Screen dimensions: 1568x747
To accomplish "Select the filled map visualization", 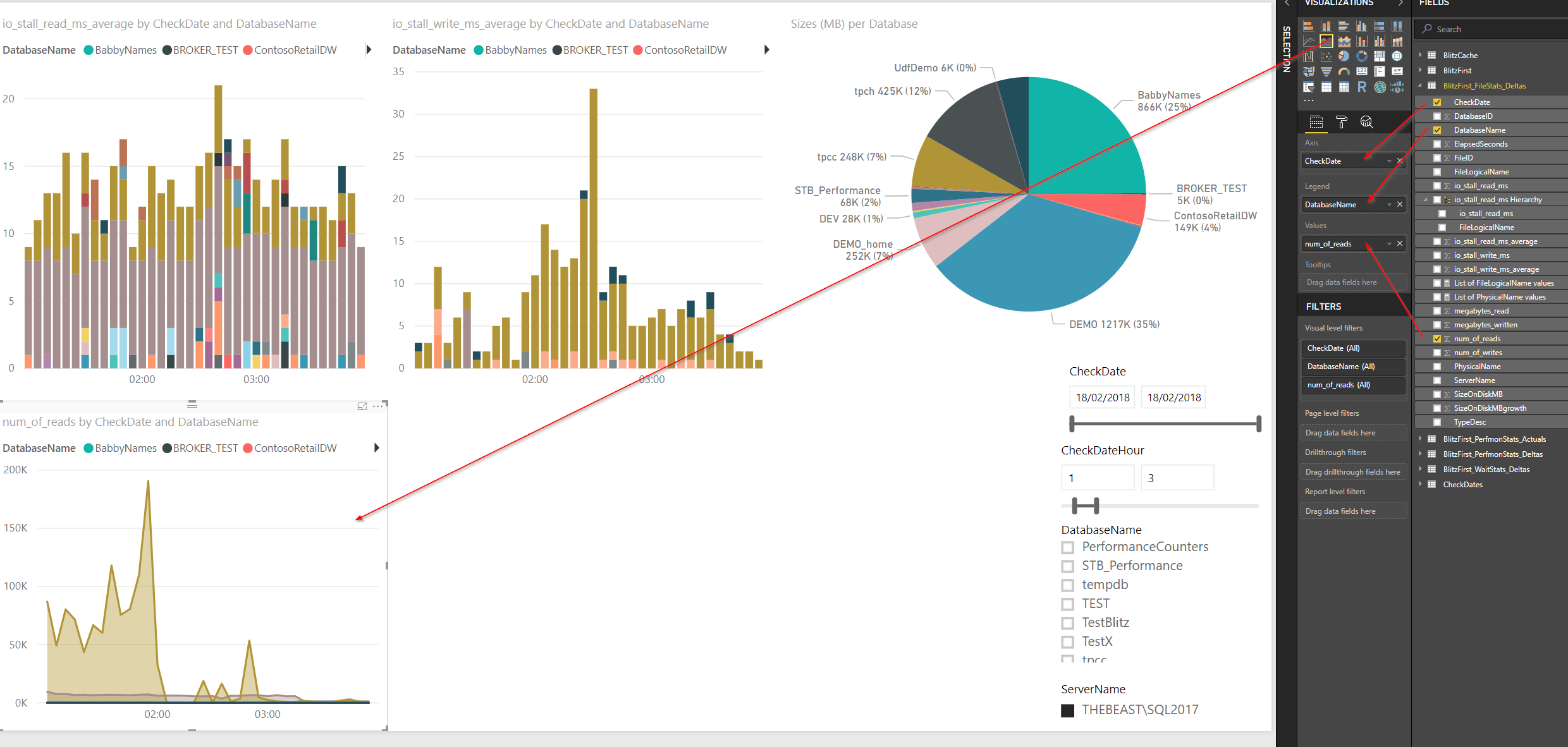I will [x=1309, y=71].
